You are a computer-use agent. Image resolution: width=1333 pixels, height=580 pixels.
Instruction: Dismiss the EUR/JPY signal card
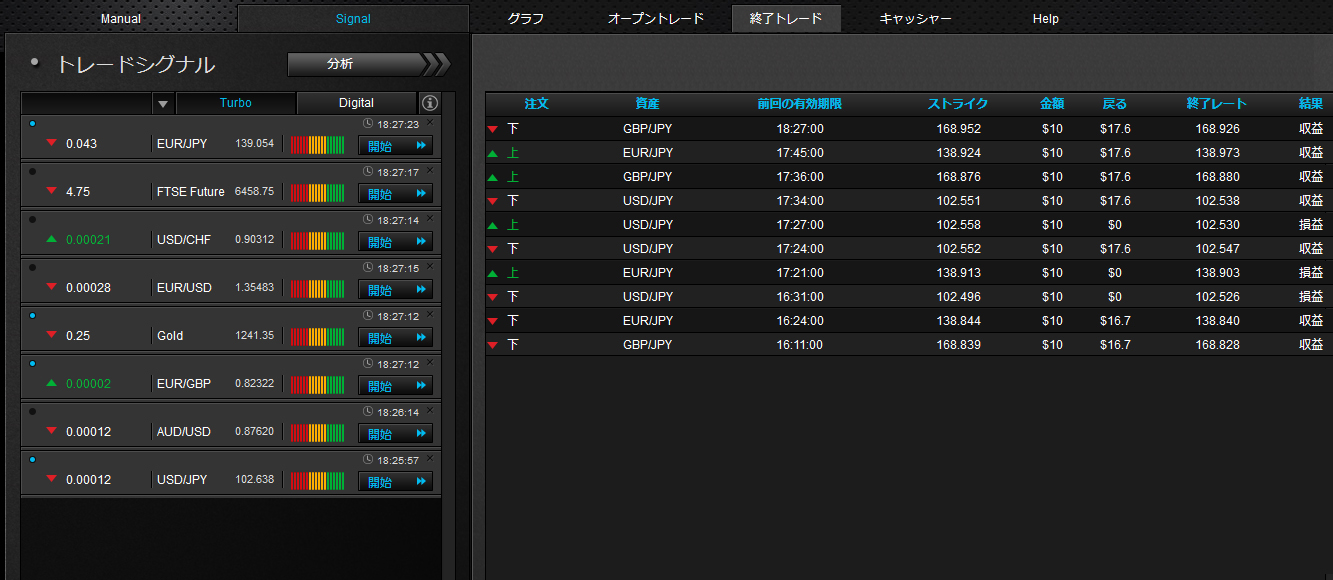[x=430, y=121]
